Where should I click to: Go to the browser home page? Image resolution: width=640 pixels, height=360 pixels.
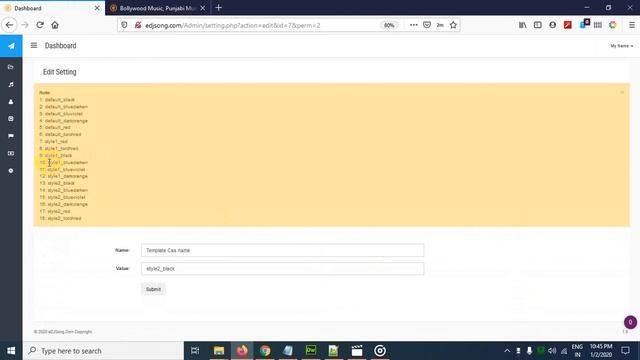point(55,25)
